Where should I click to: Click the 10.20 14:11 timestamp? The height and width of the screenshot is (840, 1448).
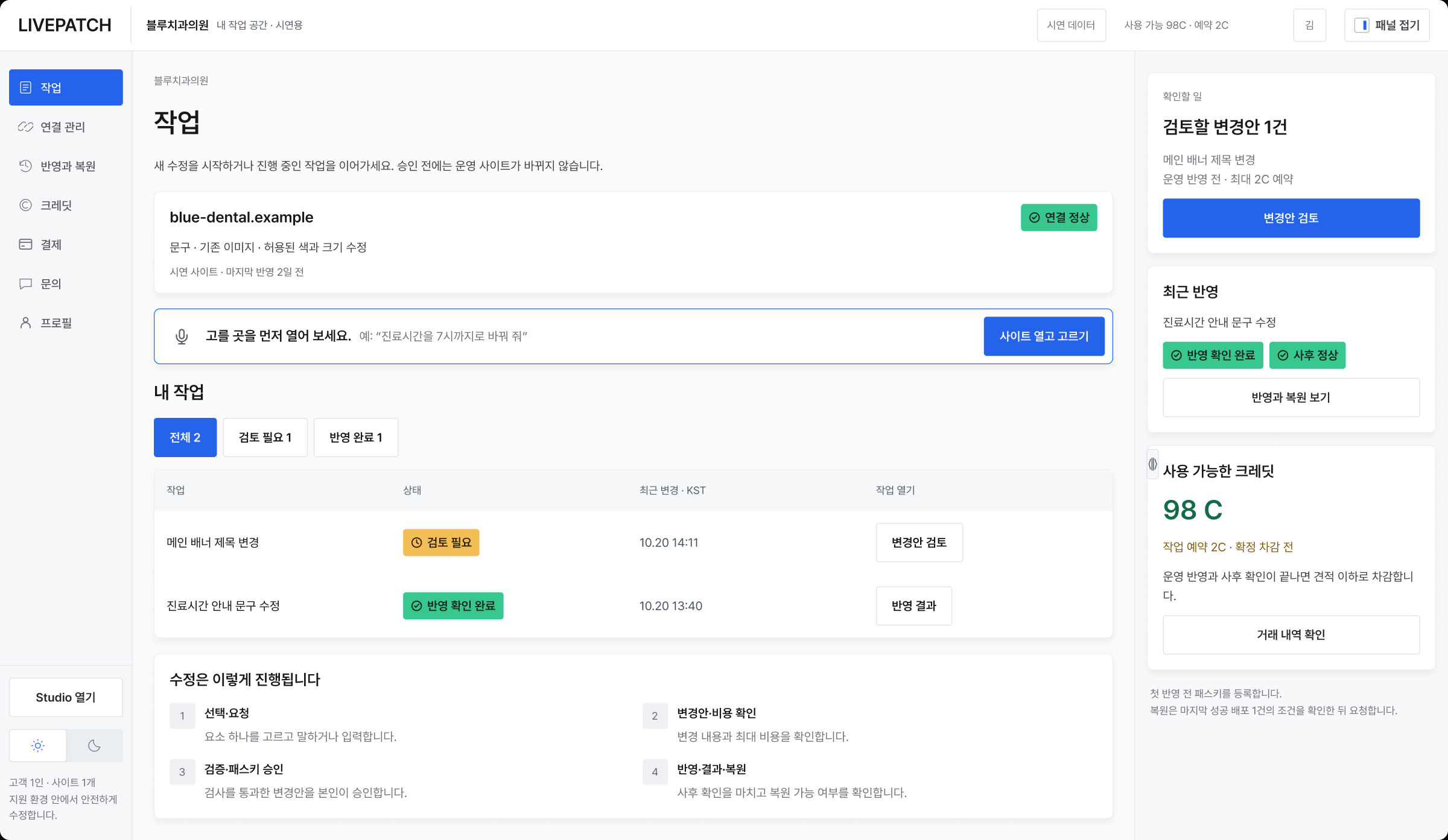coord(668,543)
